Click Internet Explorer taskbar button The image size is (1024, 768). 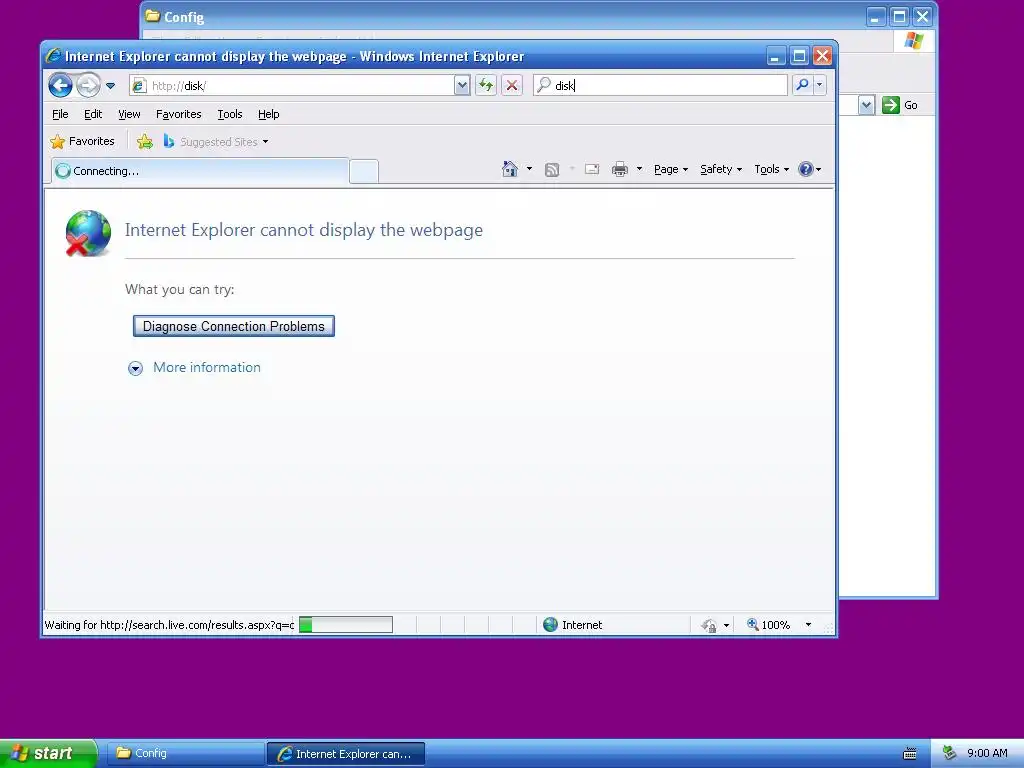(x=346, y=754)
